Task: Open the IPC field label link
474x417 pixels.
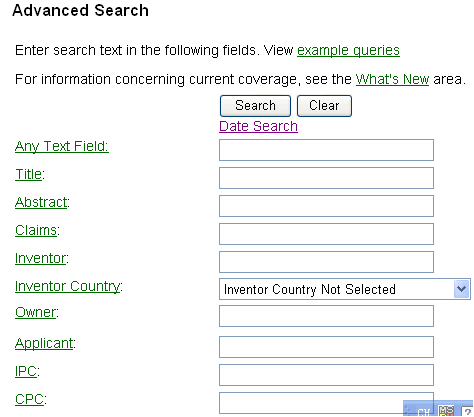Action: click(x=26, y=371)
